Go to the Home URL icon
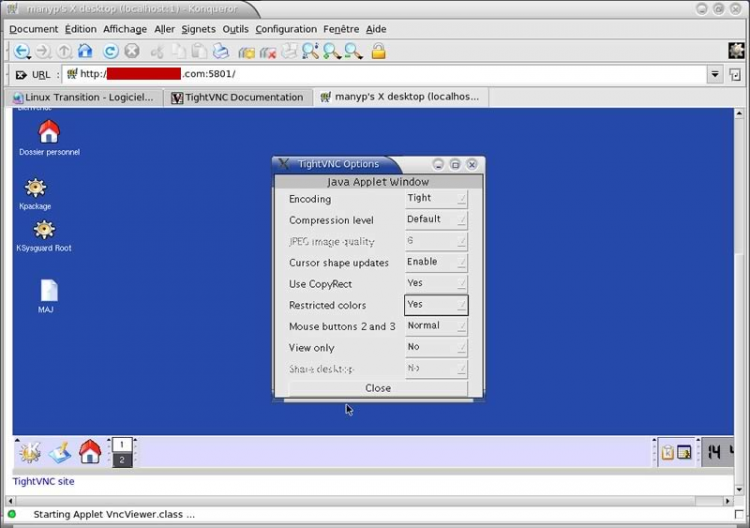The height and width of the screenshot is (528, 750). click(x=85, y=51)
